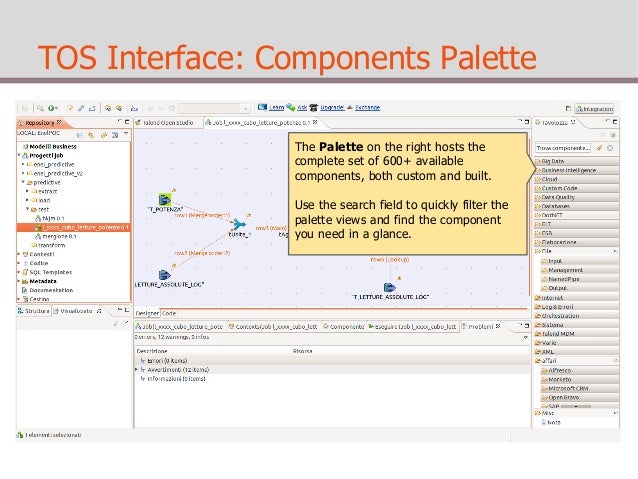Screen dimensions: 638x479
Task: Click the Repository collapse-all icon
Action: coord(80,135)
